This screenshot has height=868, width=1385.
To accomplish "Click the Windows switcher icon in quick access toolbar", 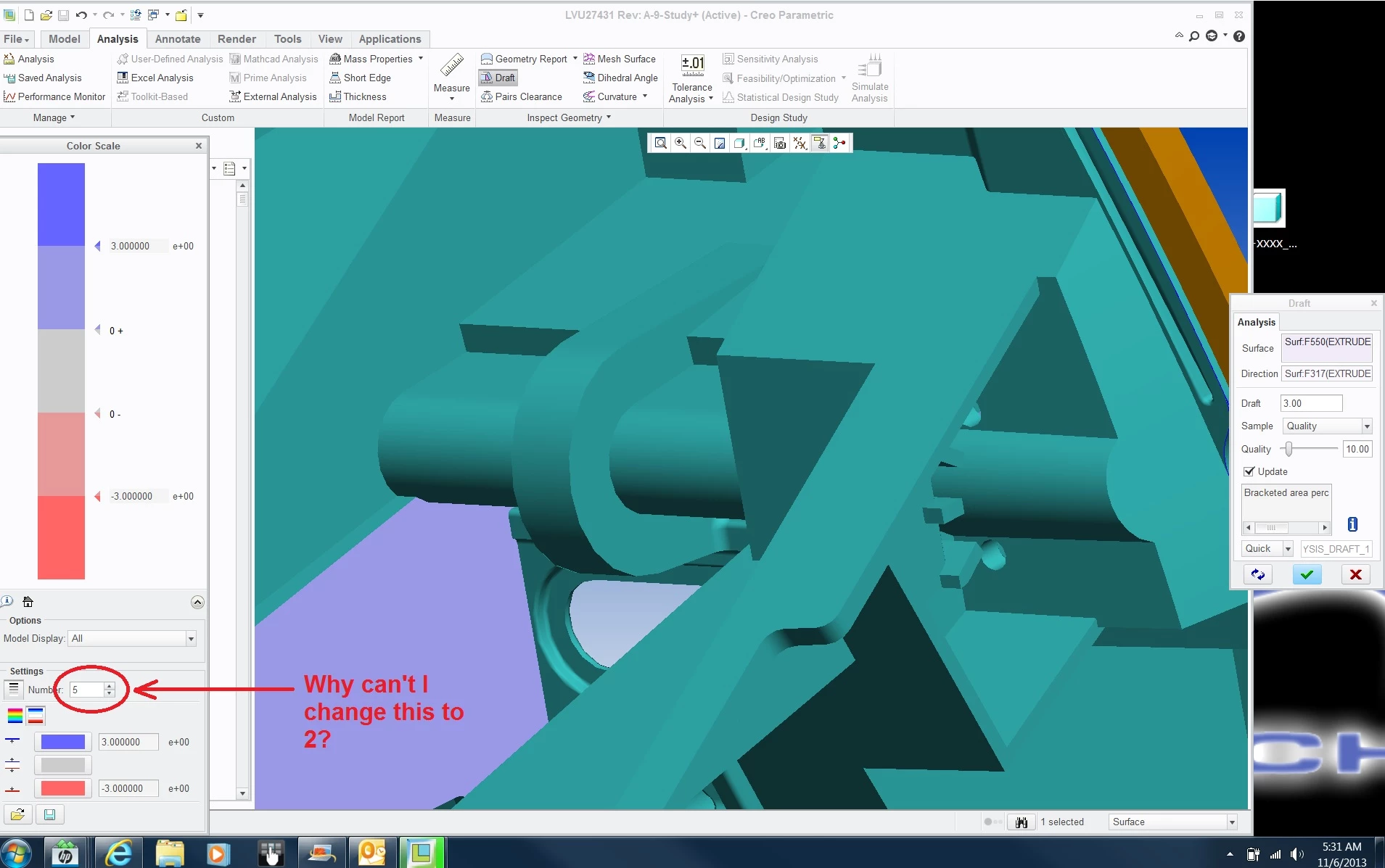I will pos(153,15).
